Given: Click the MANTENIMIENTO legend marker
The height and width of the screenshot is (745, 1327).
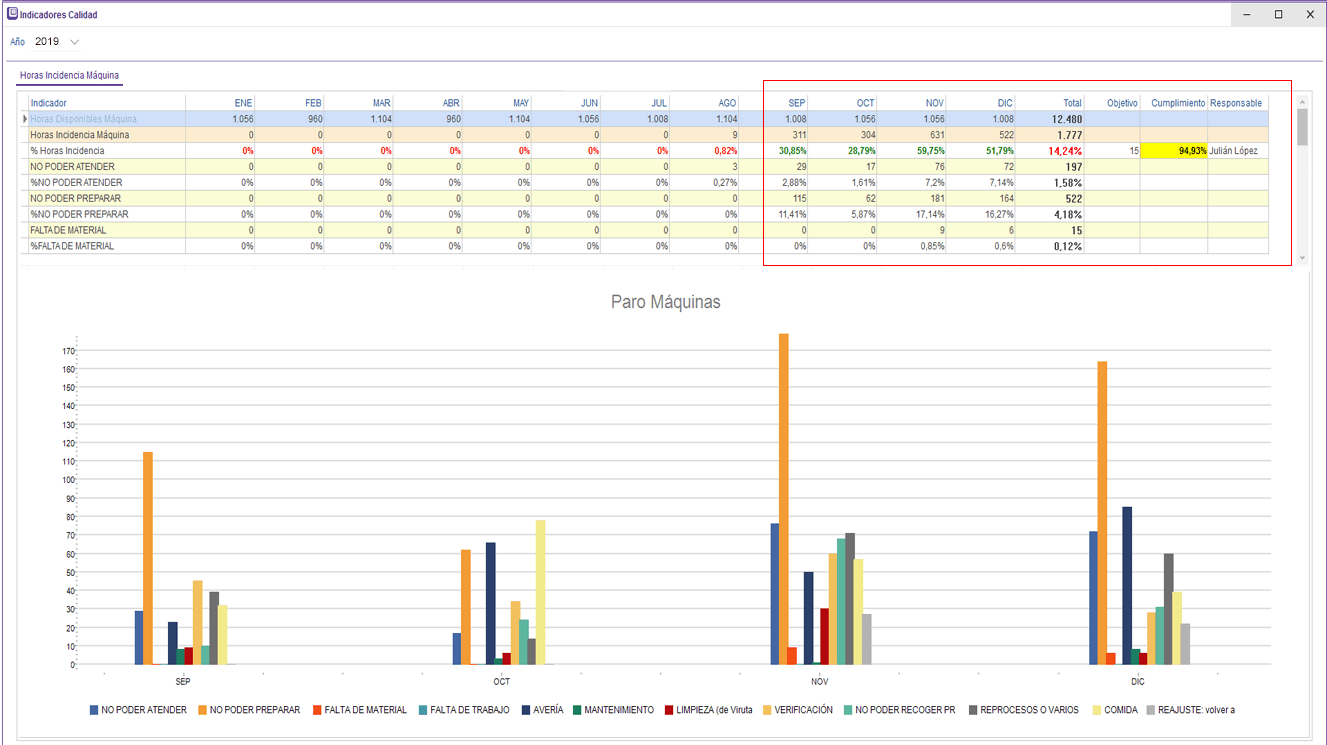Looking at the screenshot, I should pos(577,710).
